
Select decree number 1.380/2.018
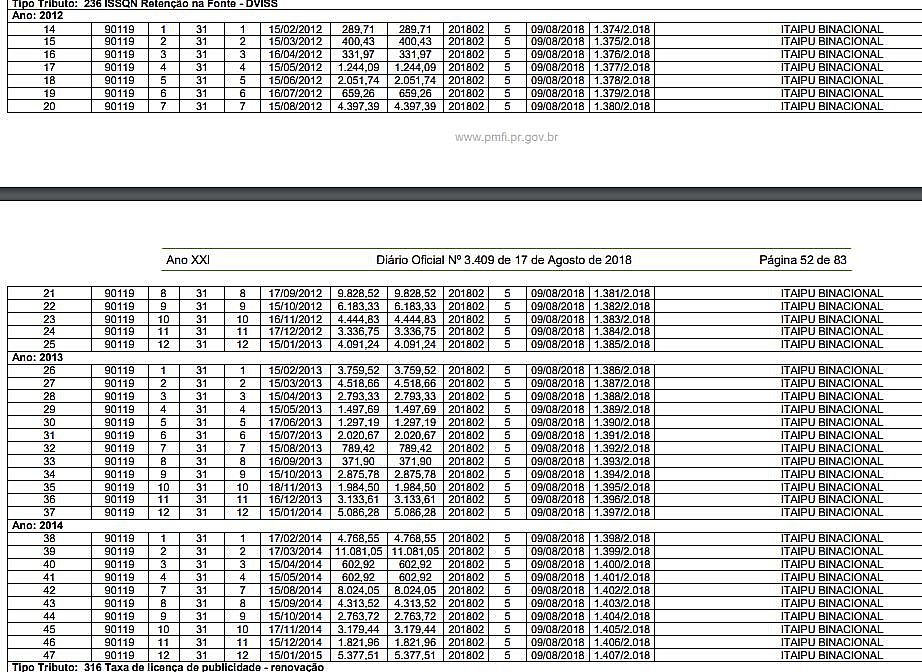point(622,106)
